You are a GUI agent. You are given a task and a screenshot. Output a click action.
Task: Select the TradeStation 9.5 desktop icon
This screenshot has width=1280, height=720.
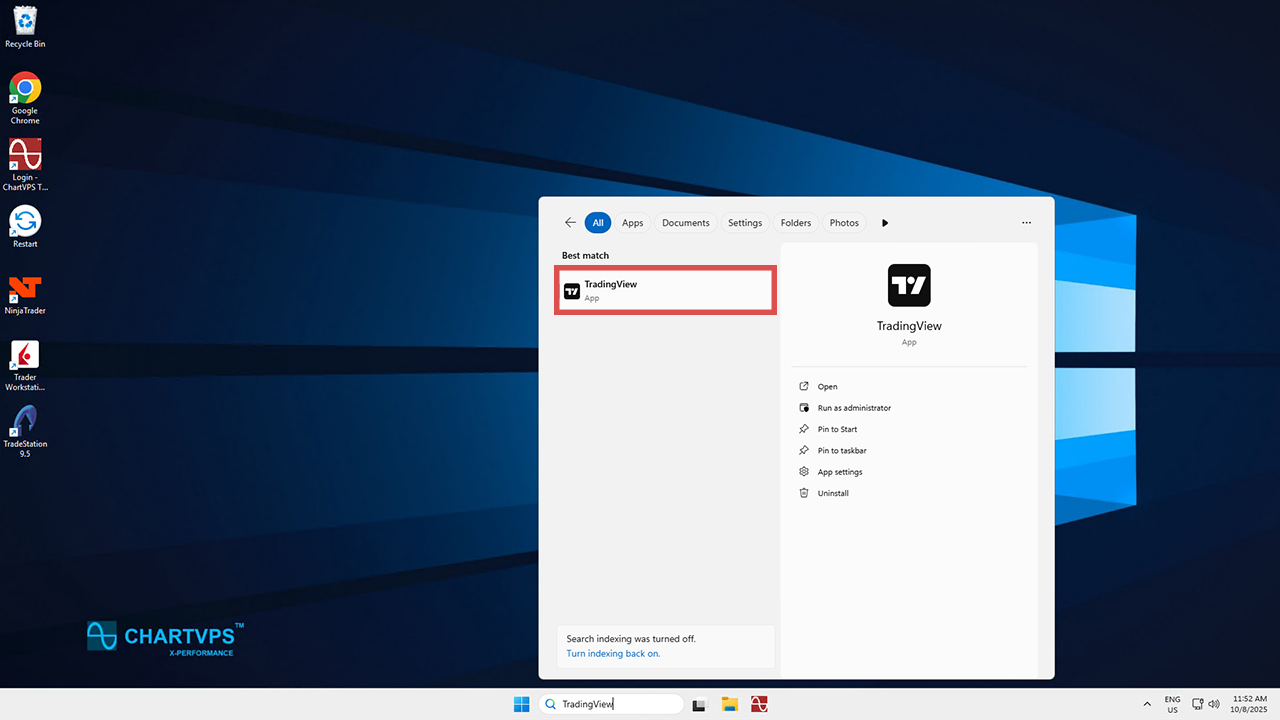(x=25, y=428)
